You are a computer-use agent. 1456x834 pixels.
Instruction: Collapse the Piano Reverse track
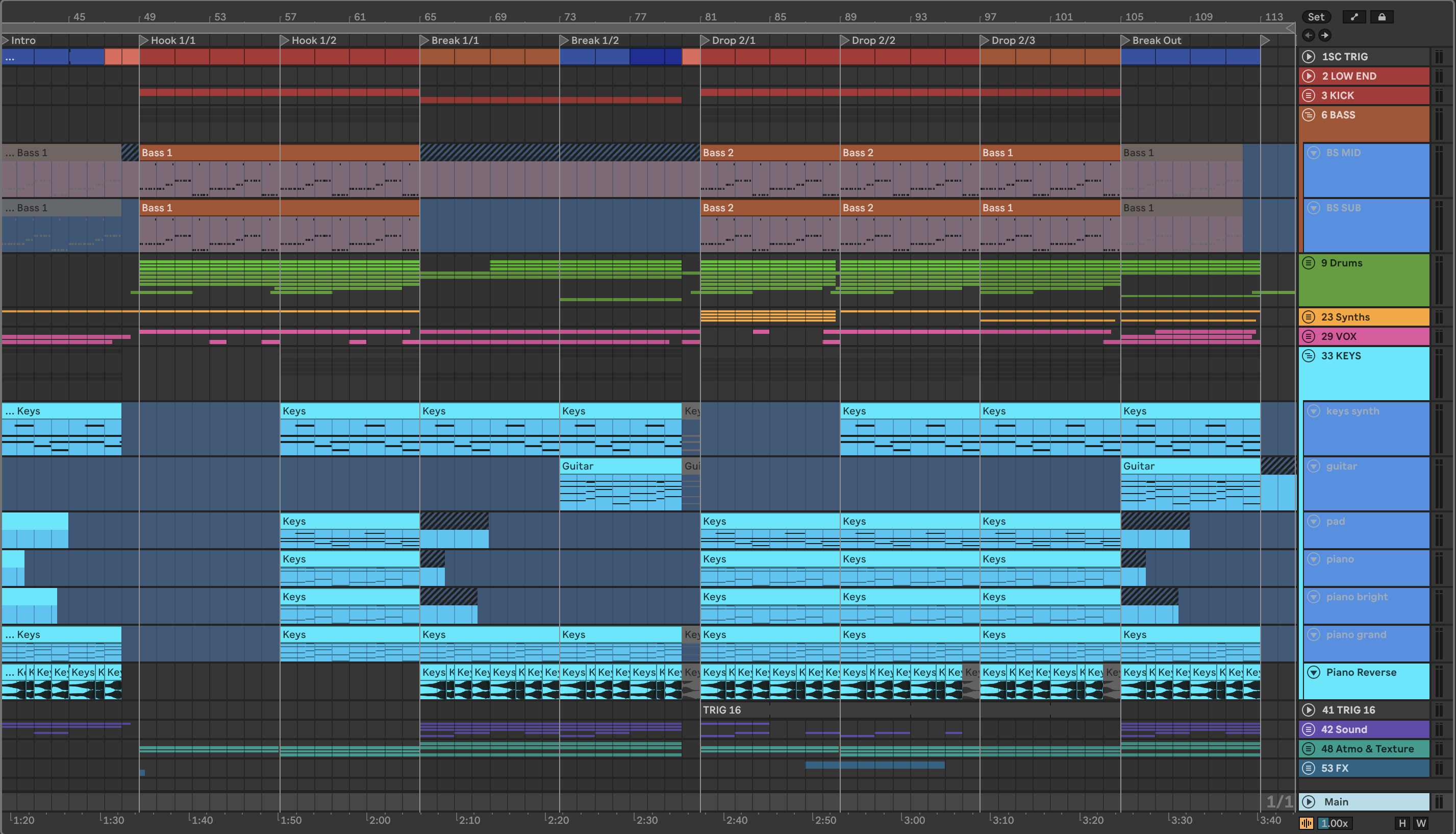click(x=1314, y=673)
